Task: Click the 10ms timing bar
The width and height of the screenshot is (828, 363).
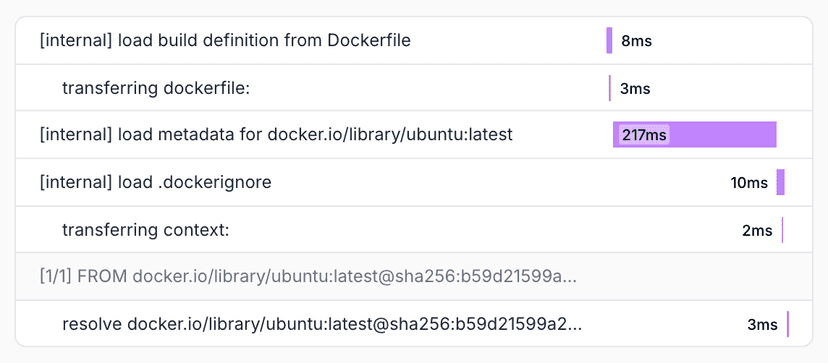Action: [780, 182]
